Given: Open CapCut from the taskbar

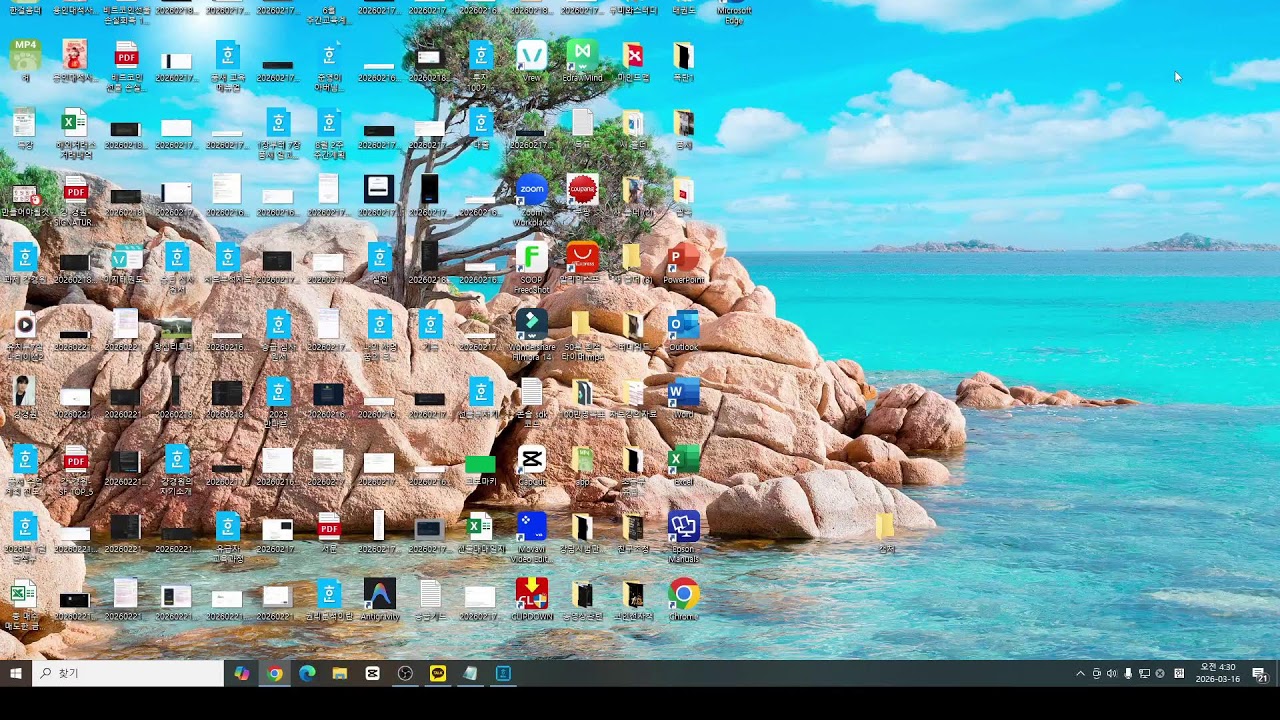Looking at the screenshot, I should point(373,673).
